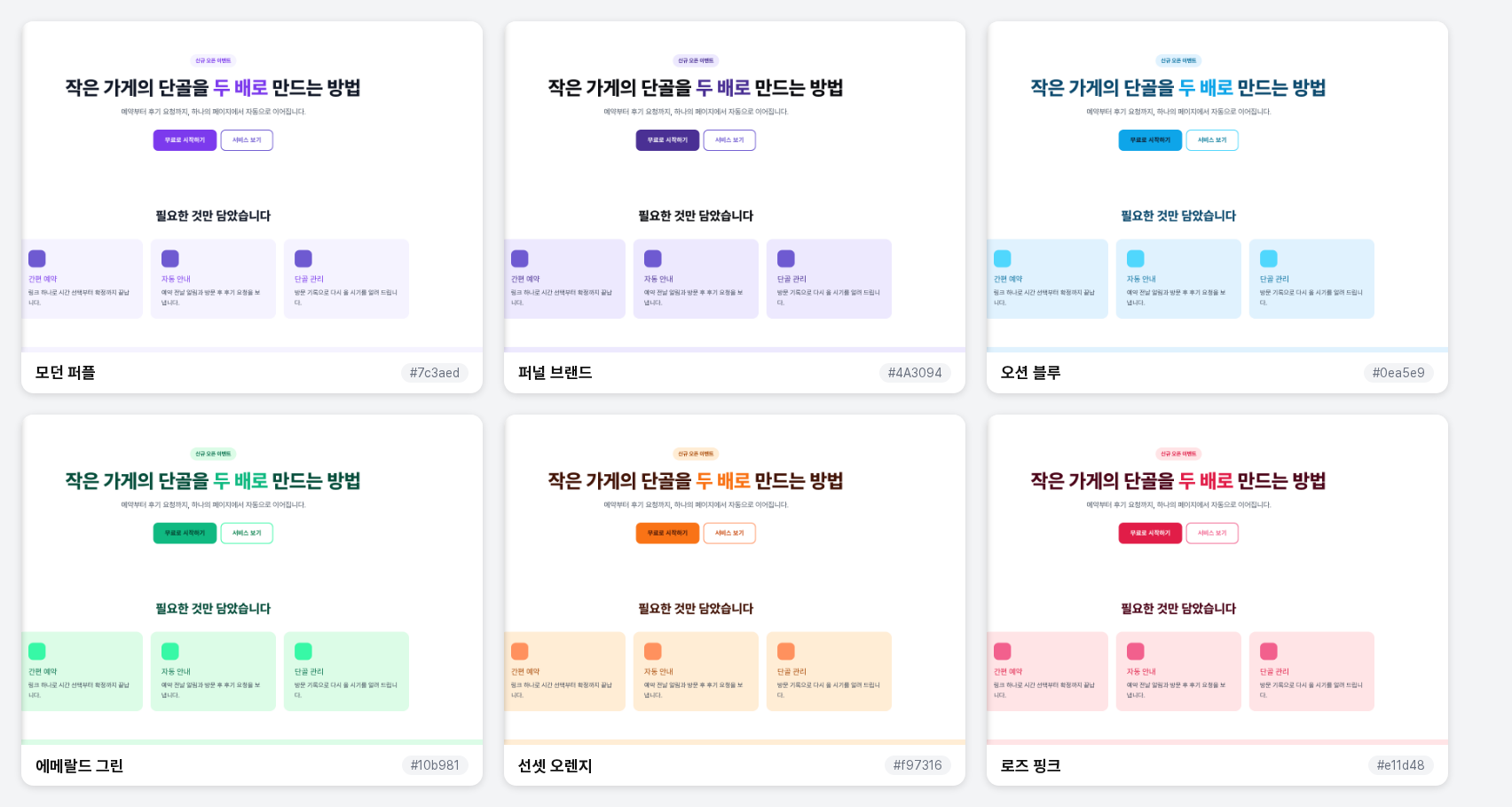Screen dimensions: 1512x807
Task: Select the 모던 퍼플 theme name
Action: coord(66,373)
